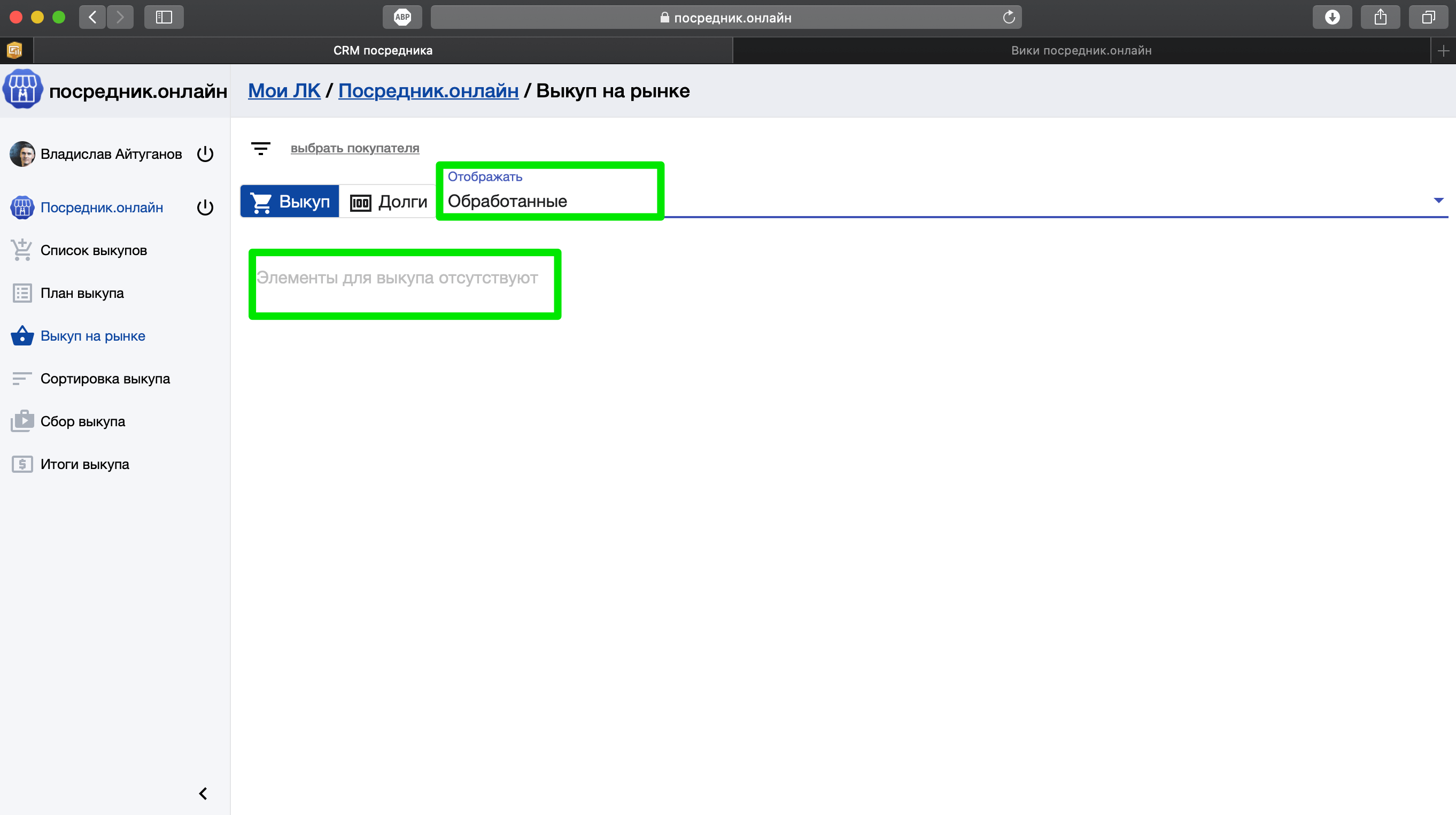This screenshot has height=815, width=1456.
Task: Click the выбрать покупателя link
Action: tap(354, 148)
